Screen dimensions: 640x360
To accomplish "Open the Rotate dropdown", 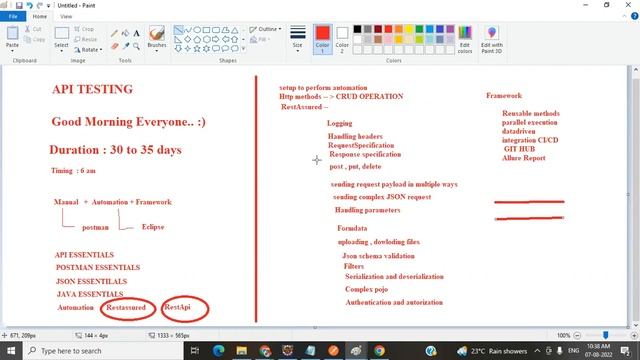I will click(89, 50).
